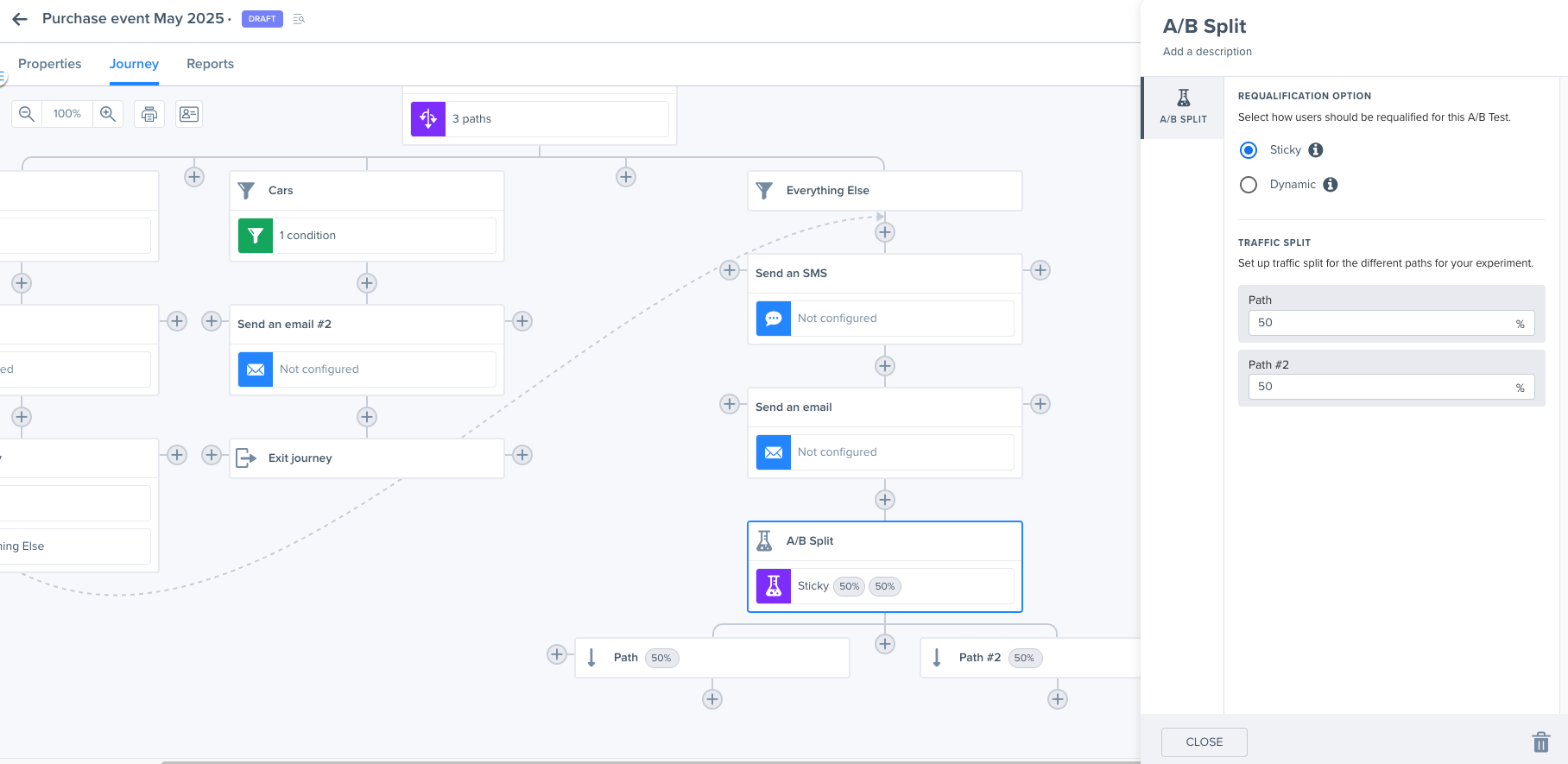Screen dimensions: 1568x764
Task: Add step right of Send an SMS
Action: 1040,270
